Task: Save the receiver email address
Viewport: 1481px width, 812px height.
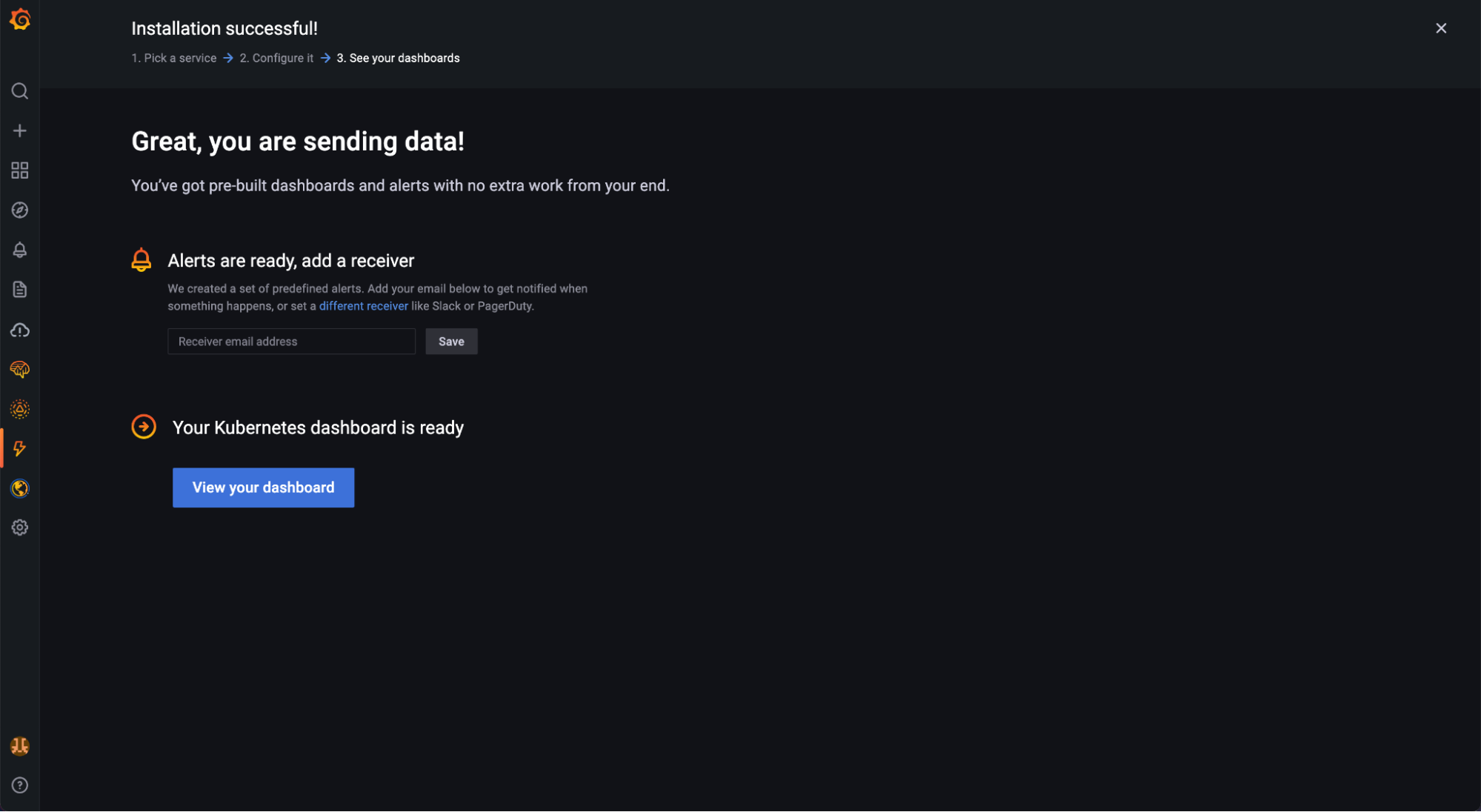Action: click(x=451, y=342)
